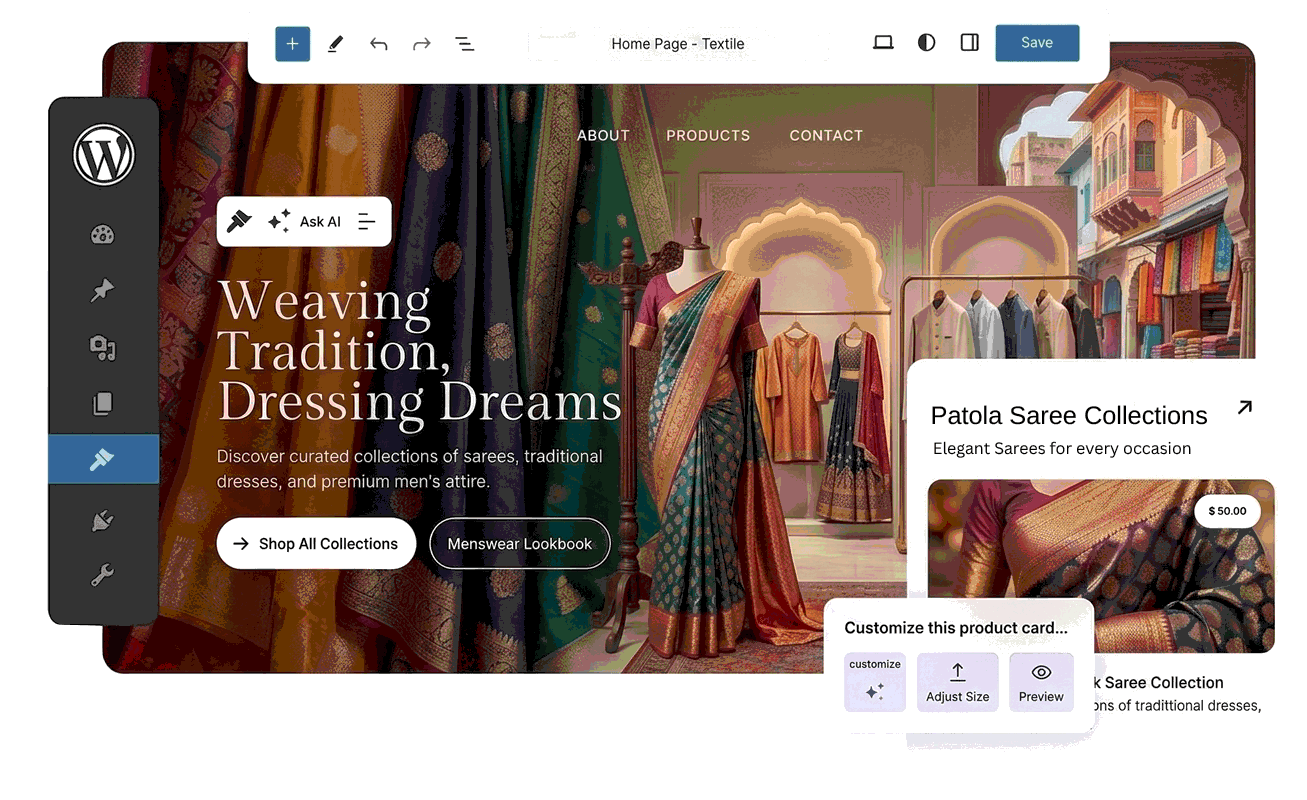
Task: Click the undo arrow icon
Action: click(x=378, y=44)
